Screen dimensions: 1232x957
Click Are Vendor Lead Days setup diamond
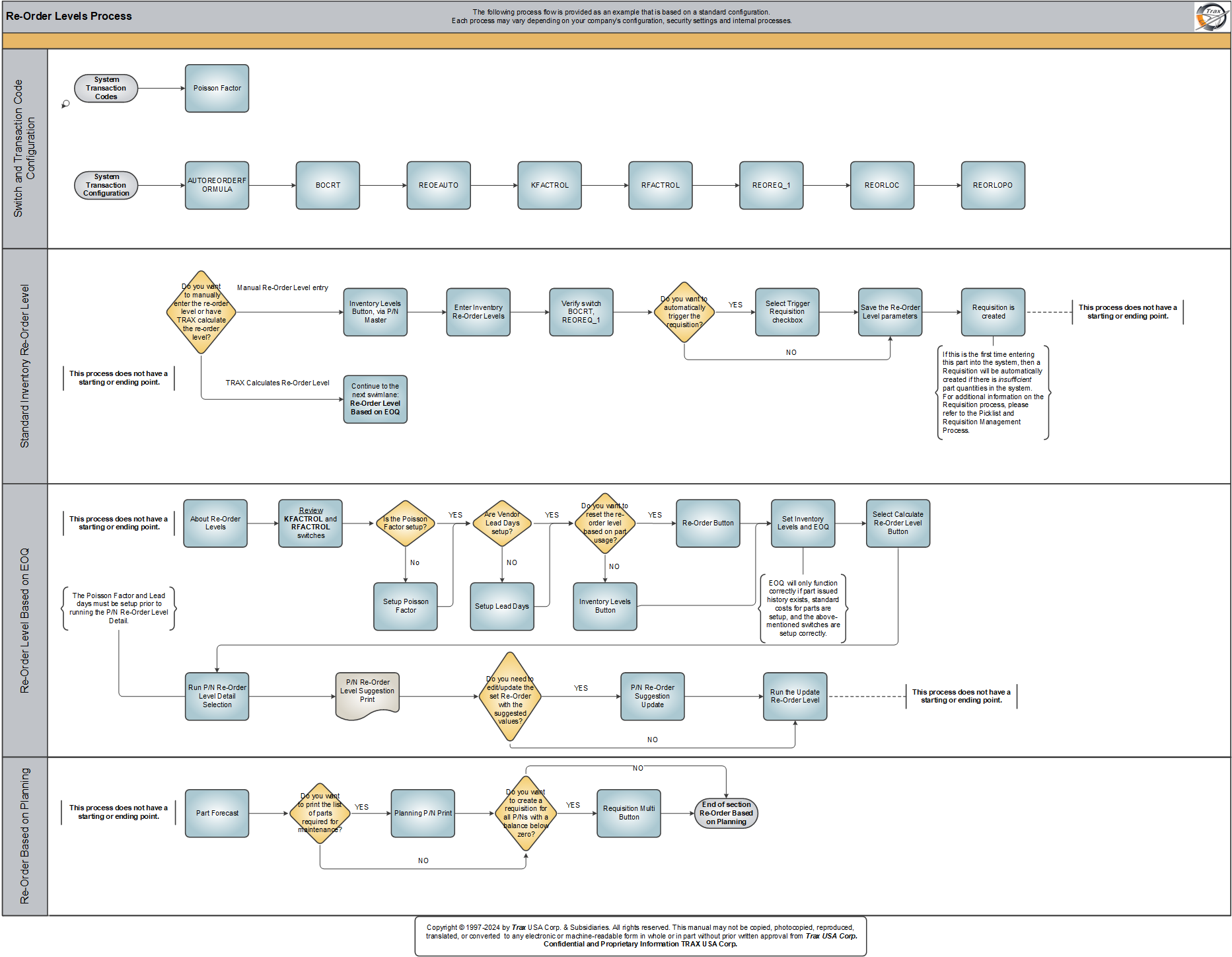[503, 523]
